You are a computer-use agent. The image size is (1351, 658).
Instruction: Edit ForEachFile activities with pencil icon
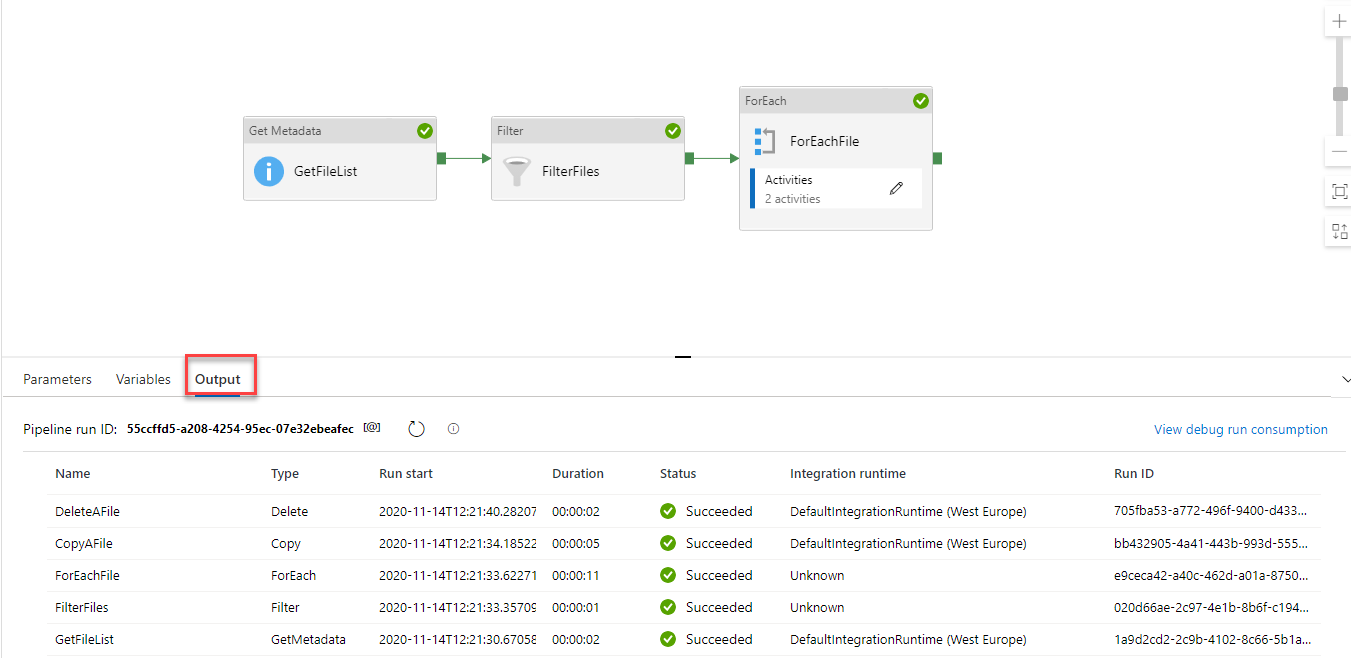[896, 188]
